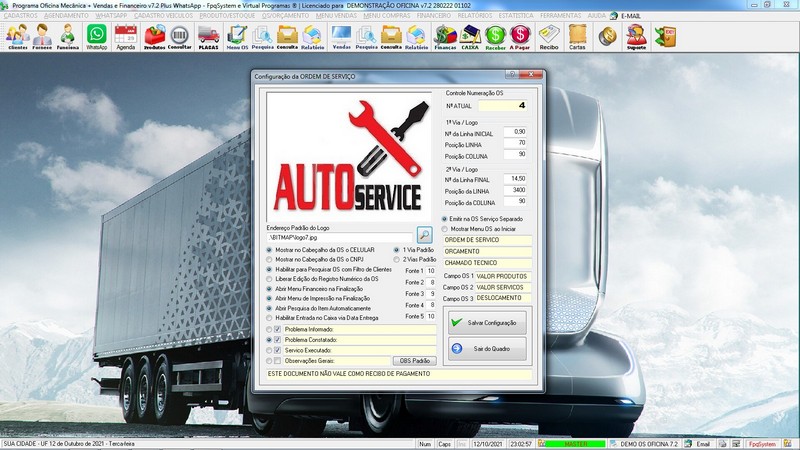
Task: Check the Observações Gerais checkbox
Action: (278, 361)
